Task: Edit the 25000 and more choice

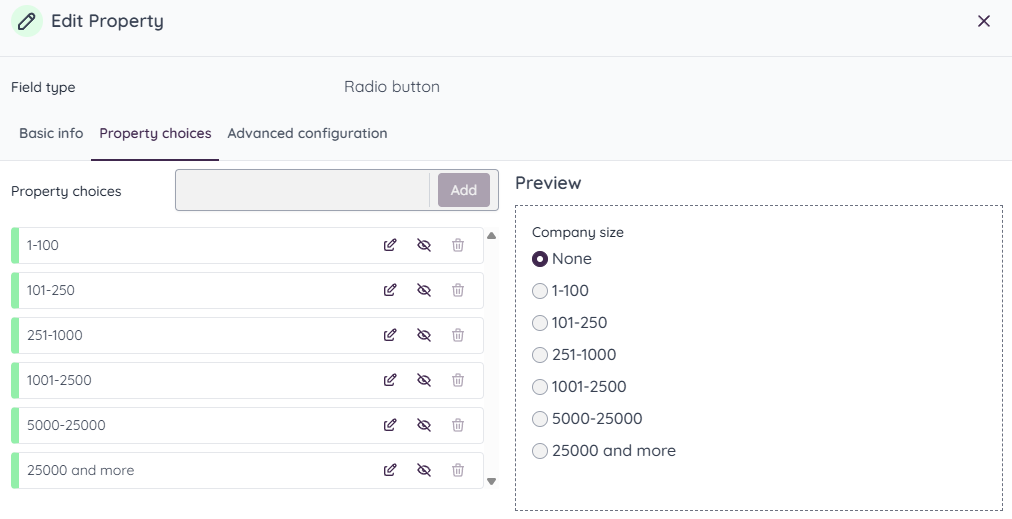Action: point(390,470)
